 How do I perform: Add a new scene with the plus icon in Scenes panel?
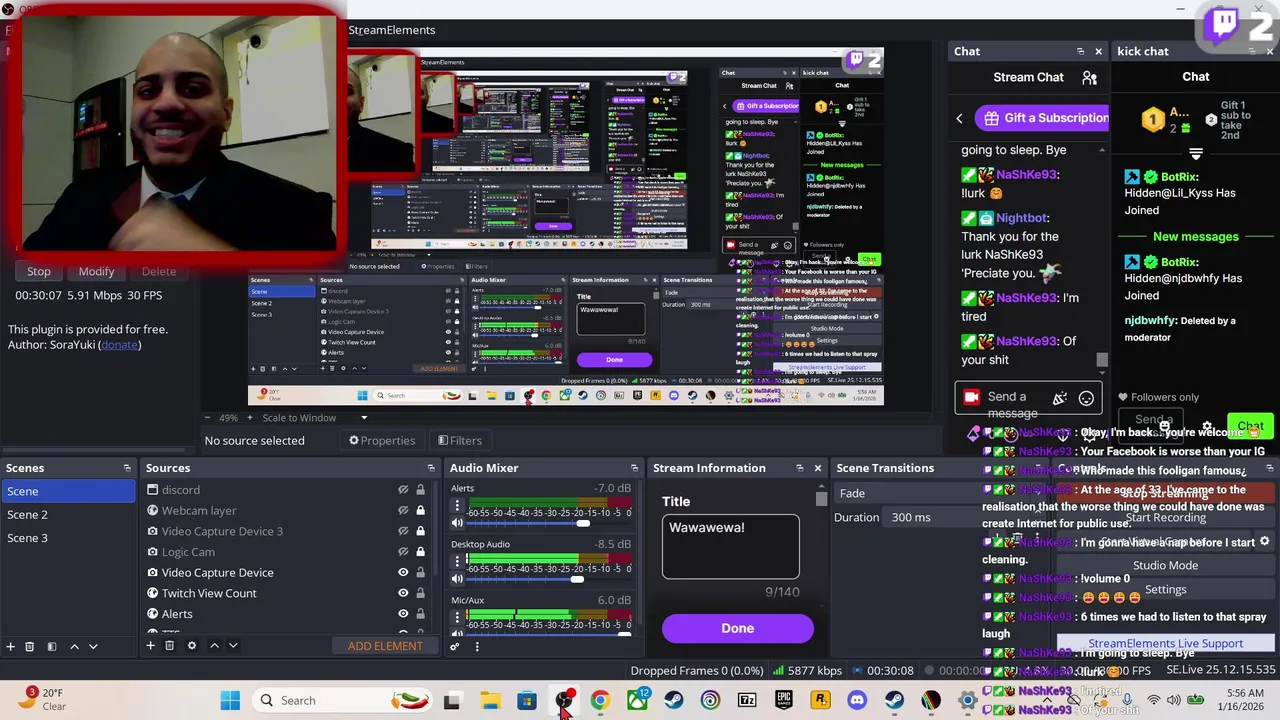click(10, 646)
